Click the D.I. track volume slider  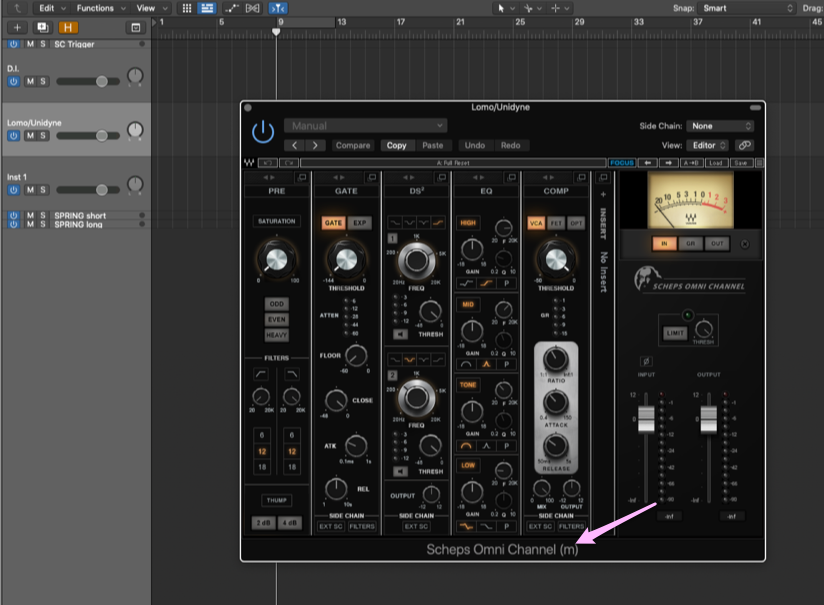(88, 81)
